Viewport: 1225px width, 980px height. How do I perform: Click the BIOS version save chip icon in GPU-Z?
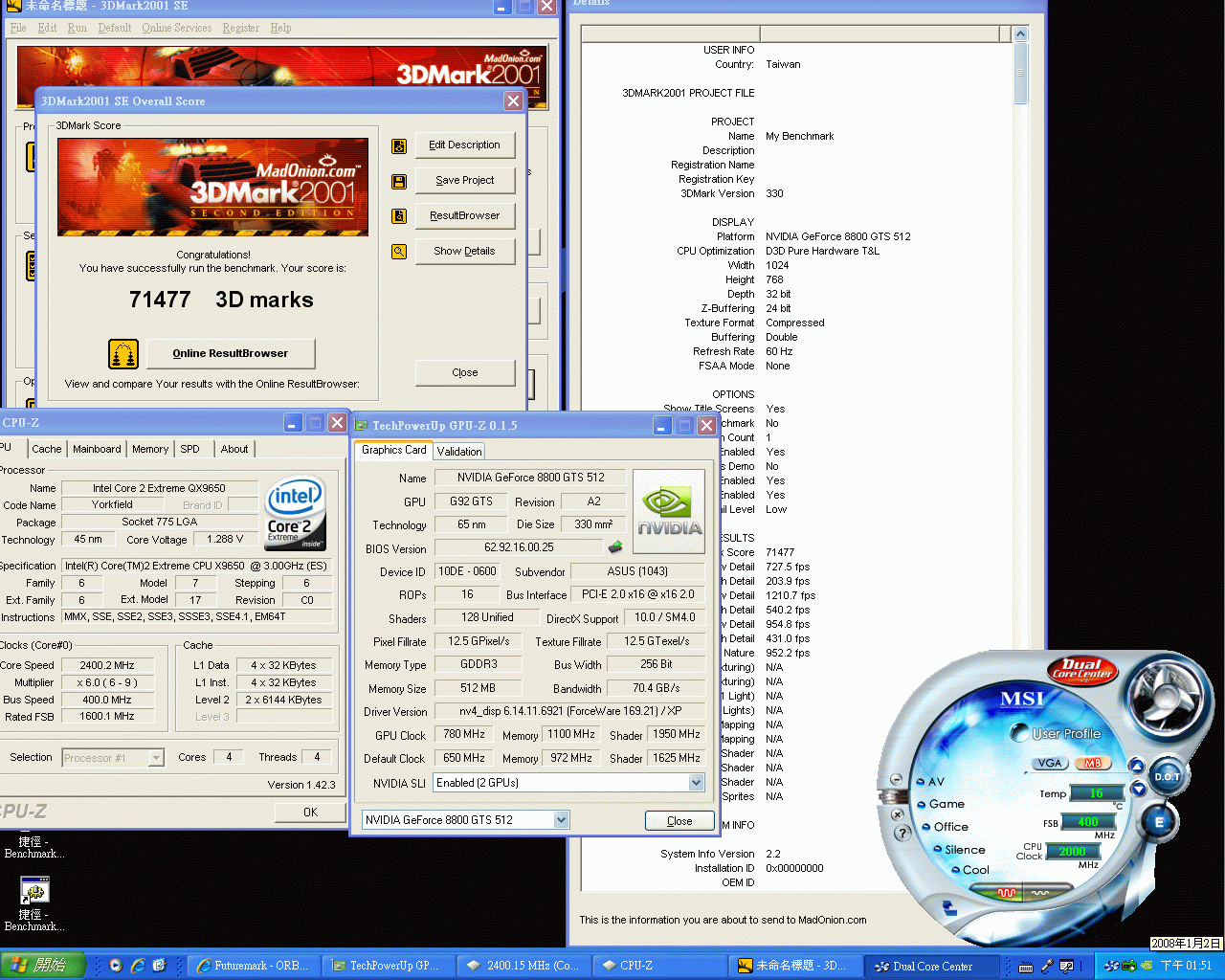[x=615, y=547]
